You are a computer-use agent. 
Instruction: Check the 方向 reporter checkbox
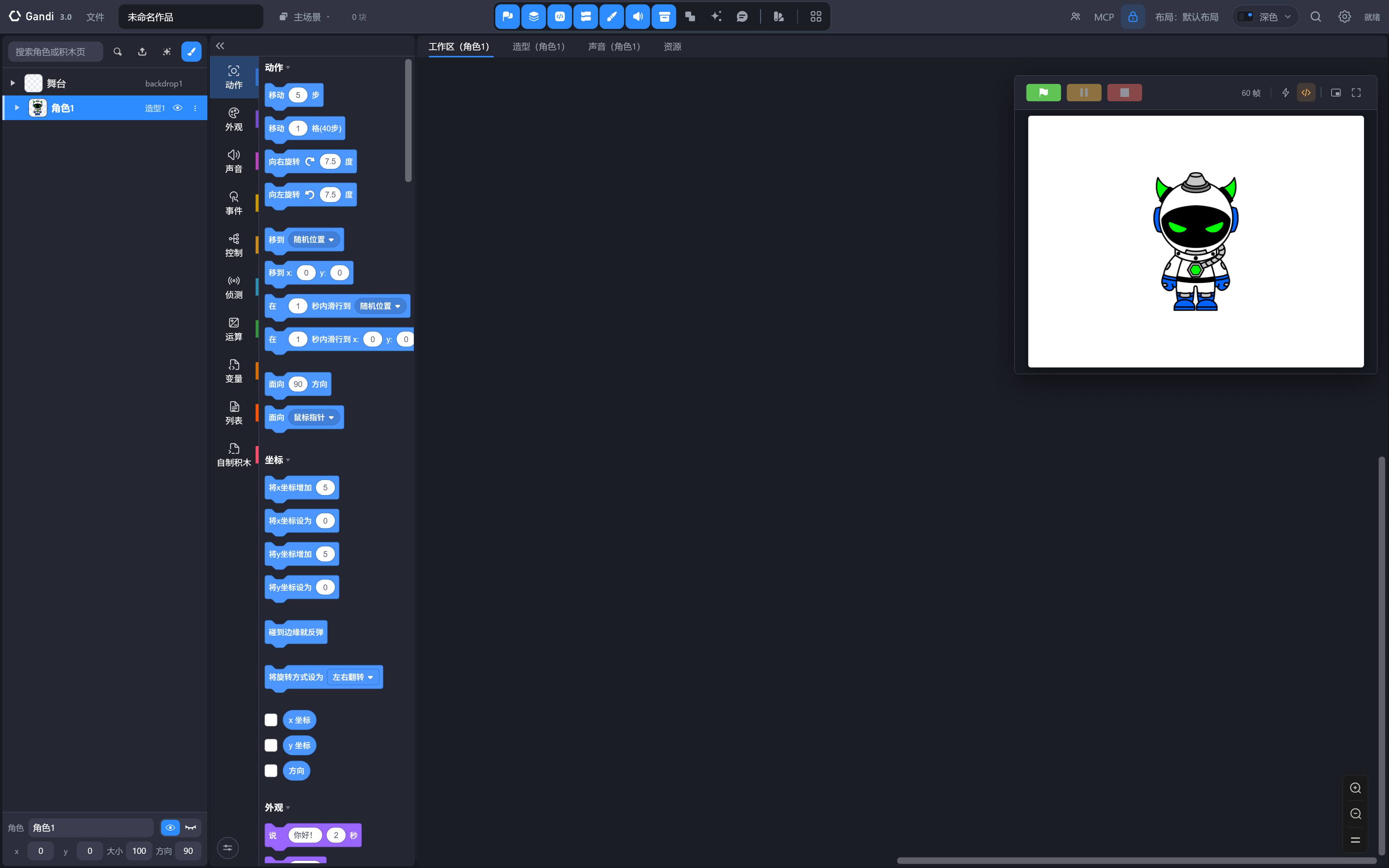pos(271,770)
